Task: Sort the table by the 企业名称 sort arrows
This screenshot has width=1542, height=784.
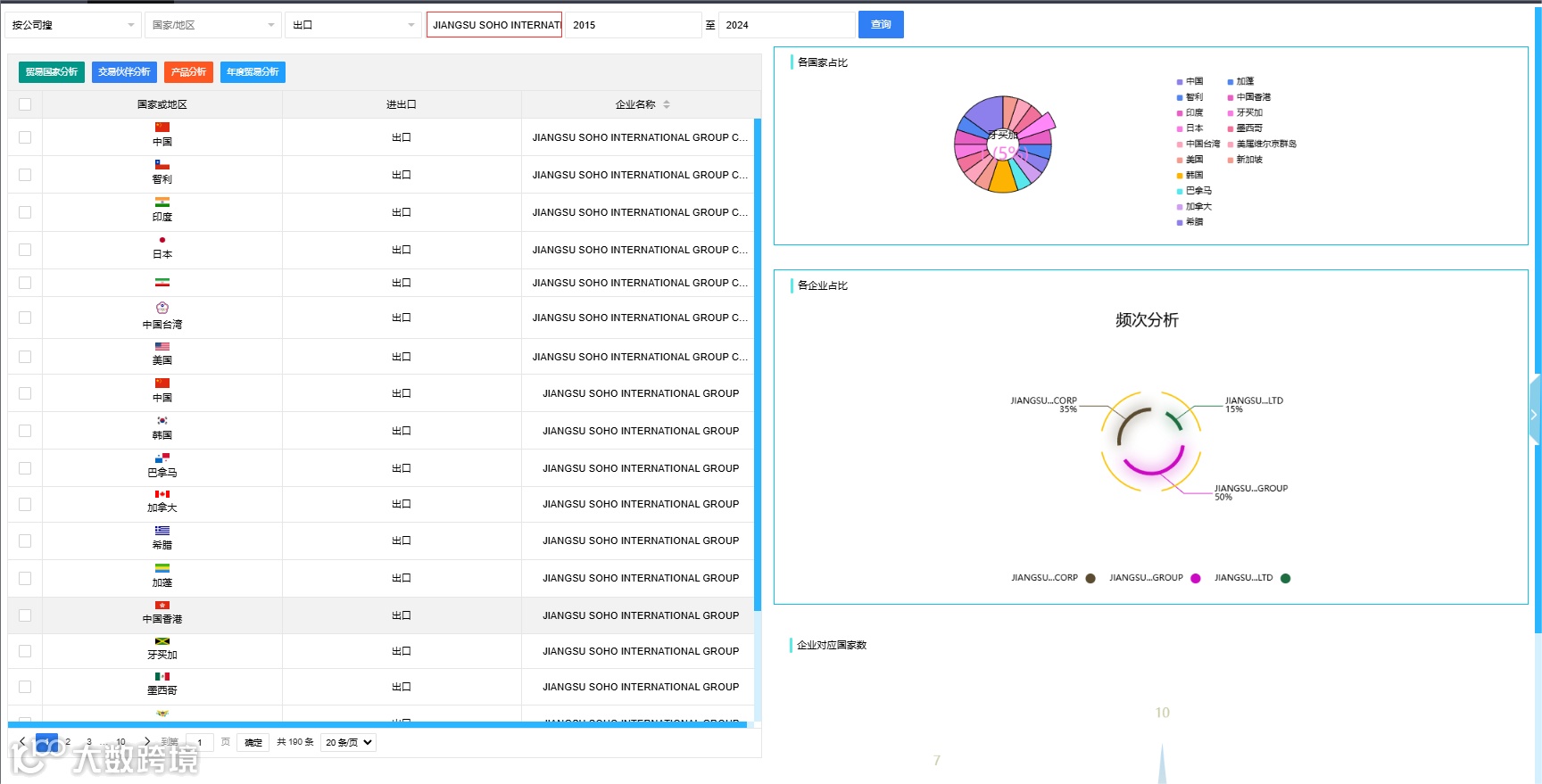Action: pyautogui.click(x=667, y=104)
